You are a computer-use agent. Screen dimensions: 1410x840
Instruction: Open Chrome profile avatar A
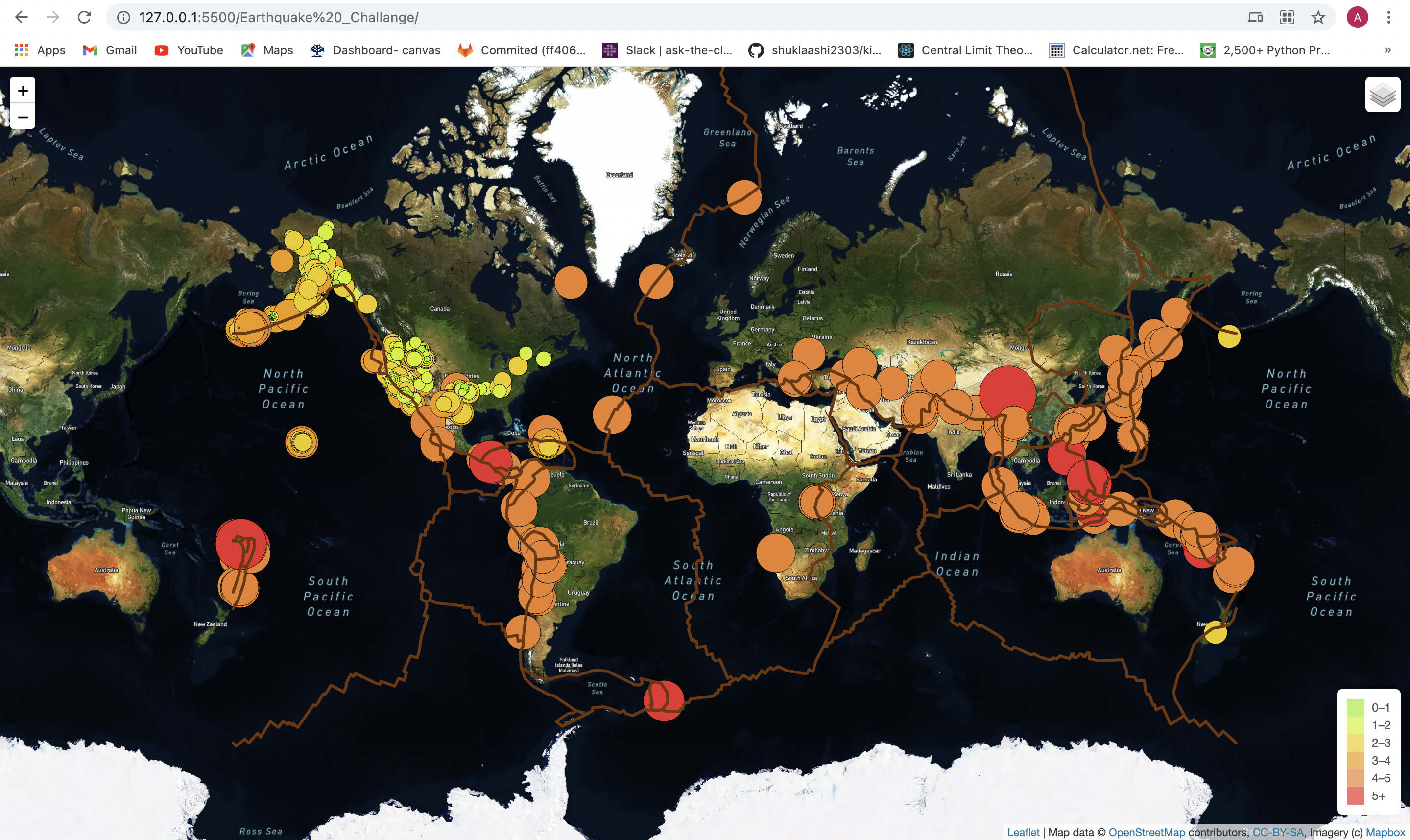[1357, 18]
